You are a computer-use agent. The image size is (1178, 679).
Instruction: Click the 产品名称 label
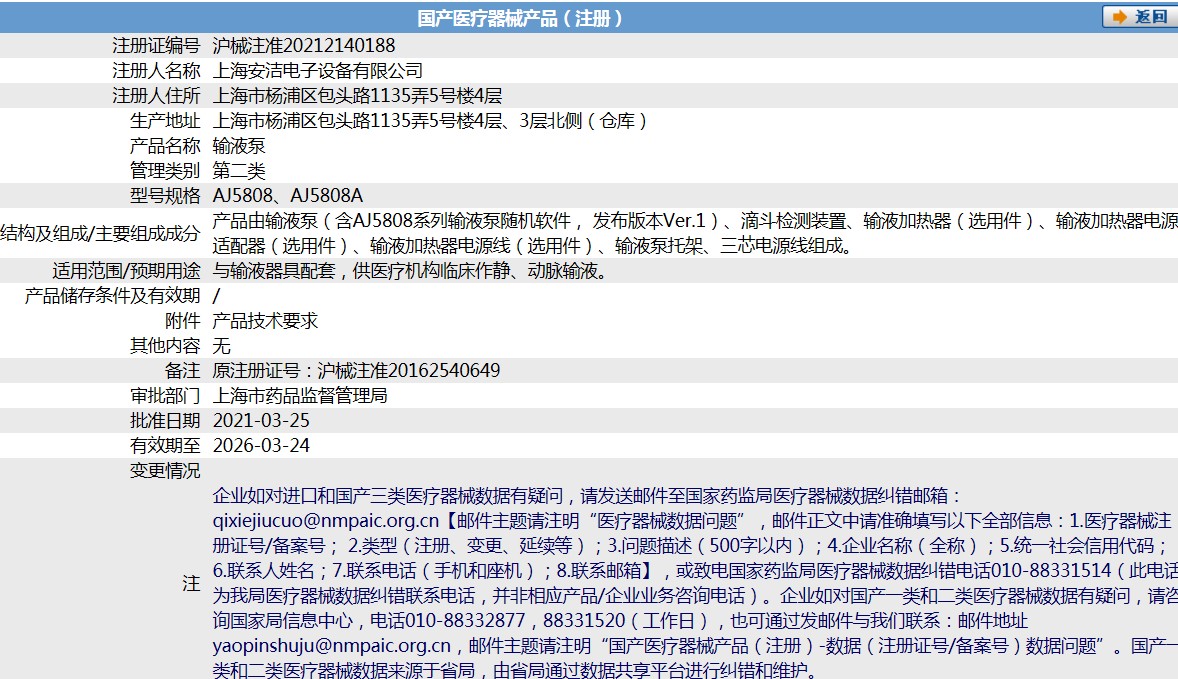pos(165,146)
